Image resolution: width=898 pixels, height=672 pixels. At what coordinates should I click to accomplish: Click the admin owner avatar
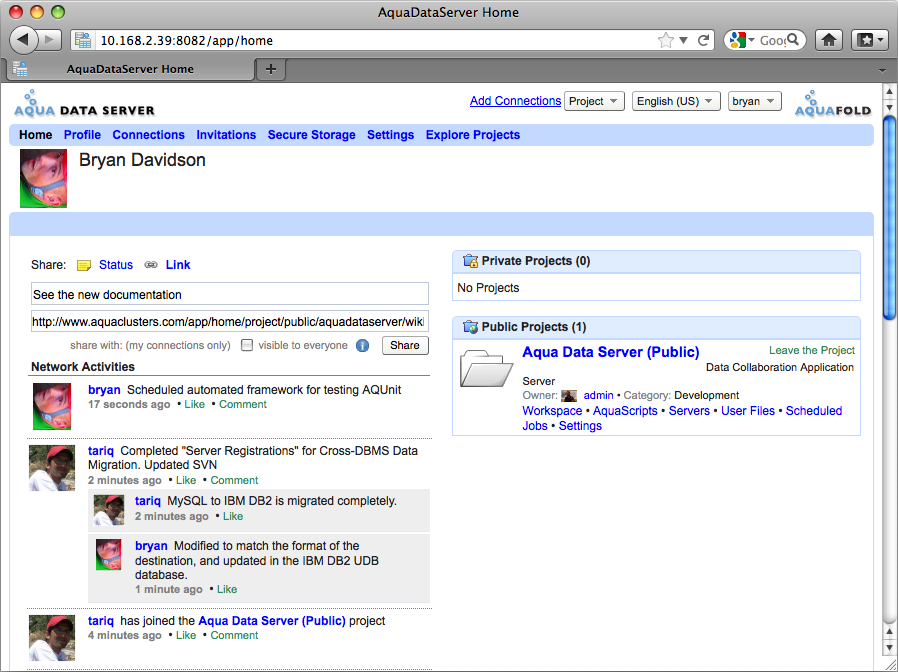tap(569, 396)
